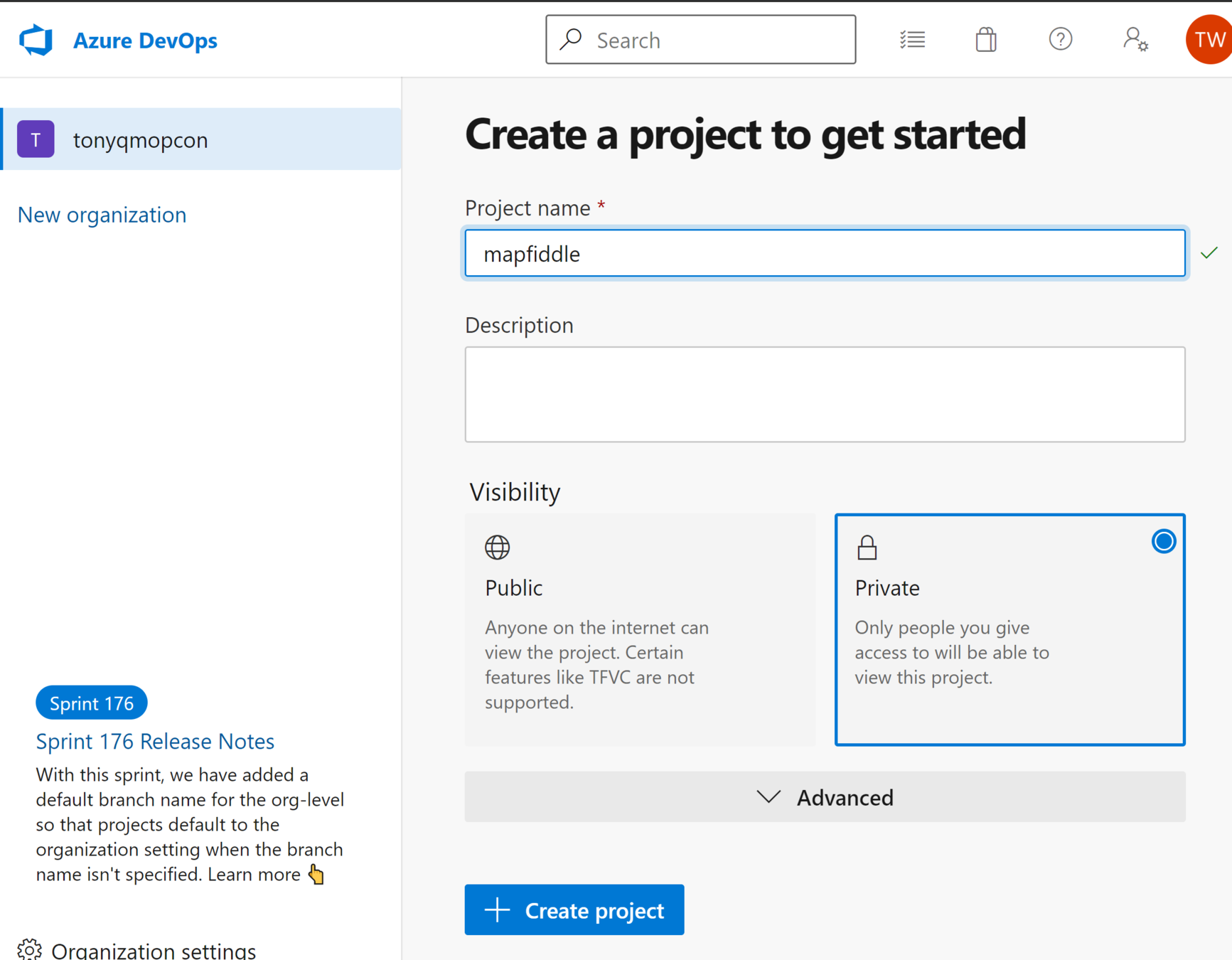Open the work items list icon

click(x=912, y=40)
